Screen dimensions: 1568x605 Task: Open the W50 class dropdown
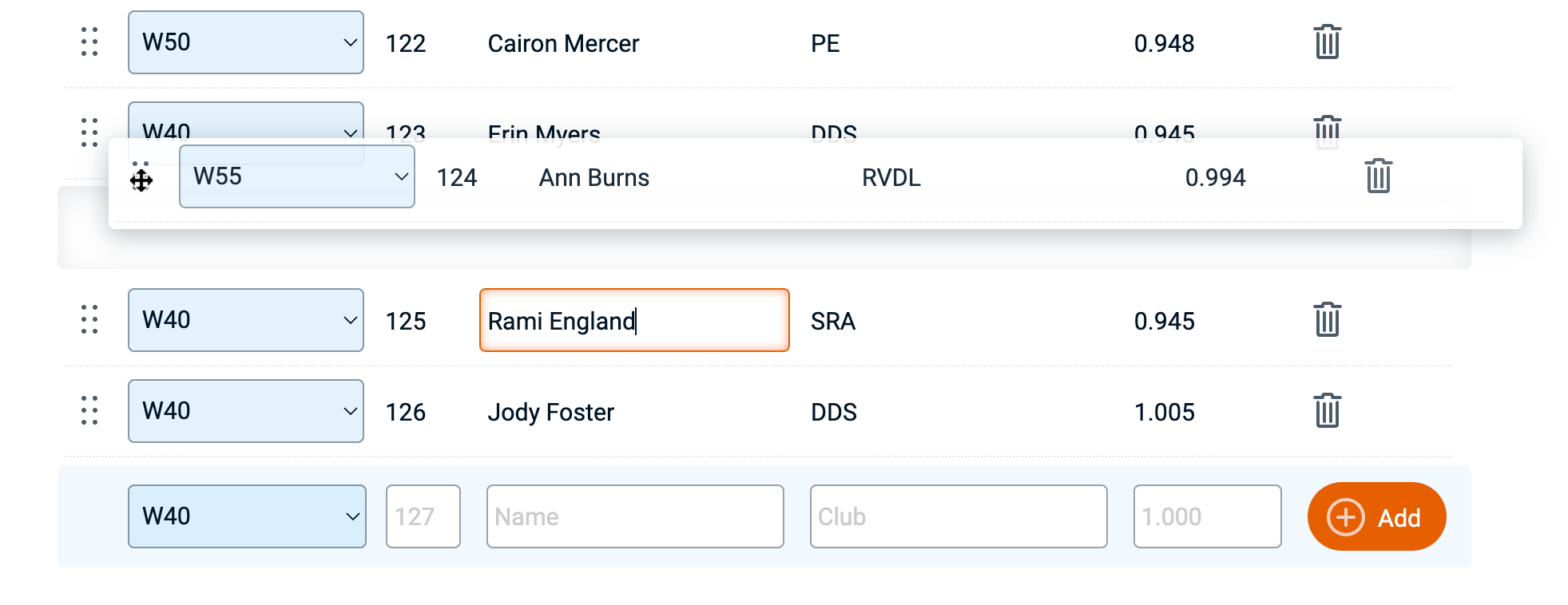245,42
